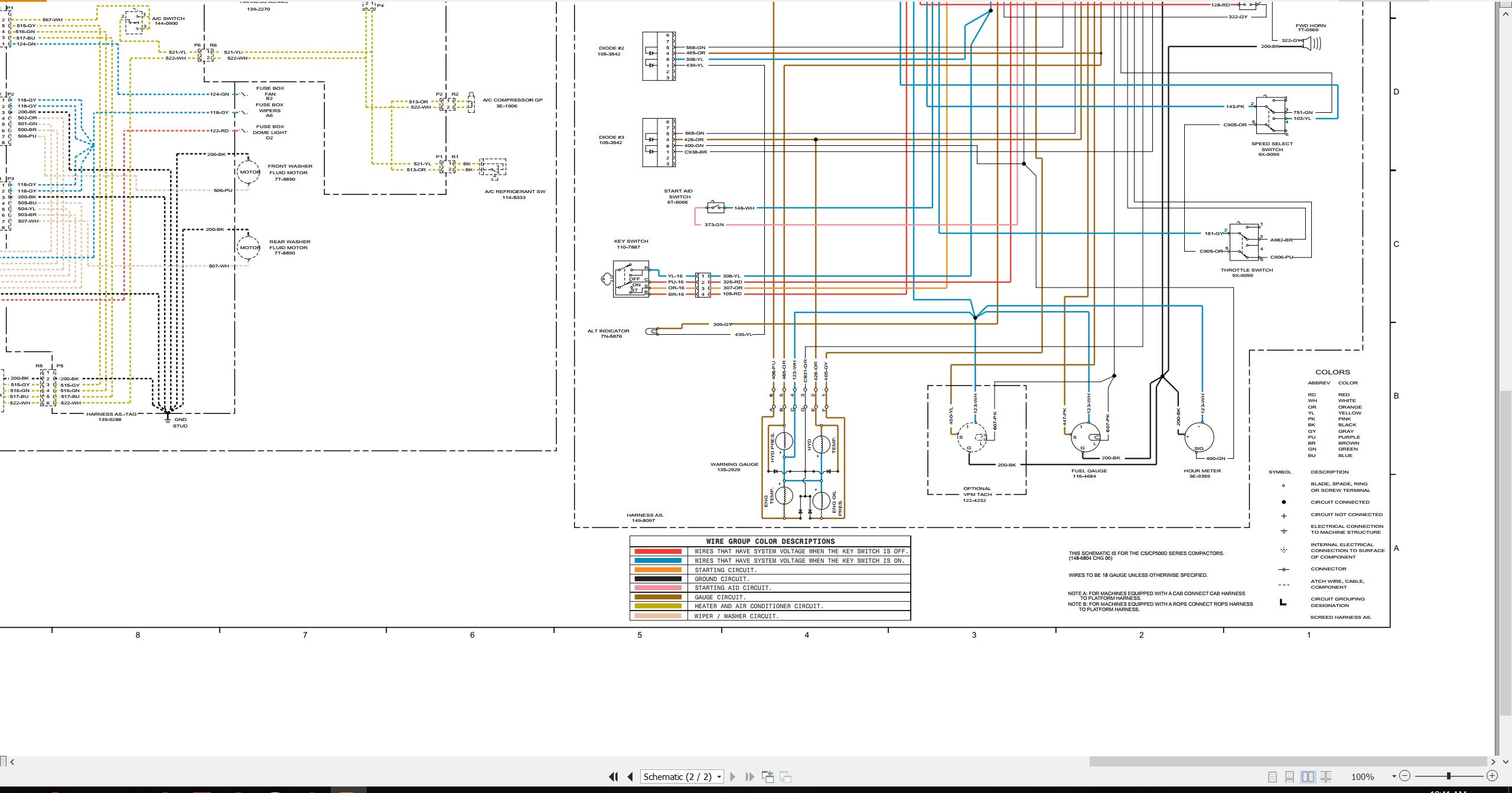Go to the next page
Image resolution: width=1512 pixels, height=793 pixels.
[733, 776]
